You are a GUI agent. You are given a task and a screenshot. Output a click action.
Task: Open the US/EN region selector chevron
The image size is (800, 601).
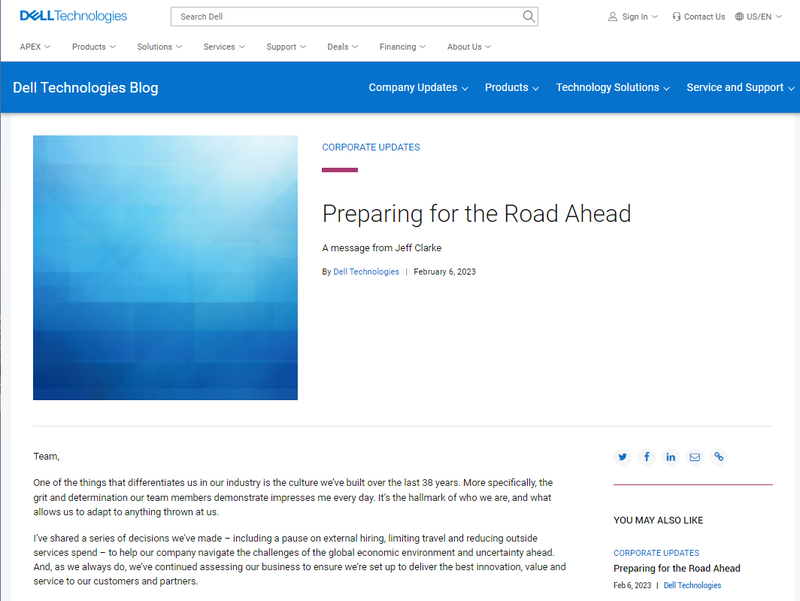point(779,17)
